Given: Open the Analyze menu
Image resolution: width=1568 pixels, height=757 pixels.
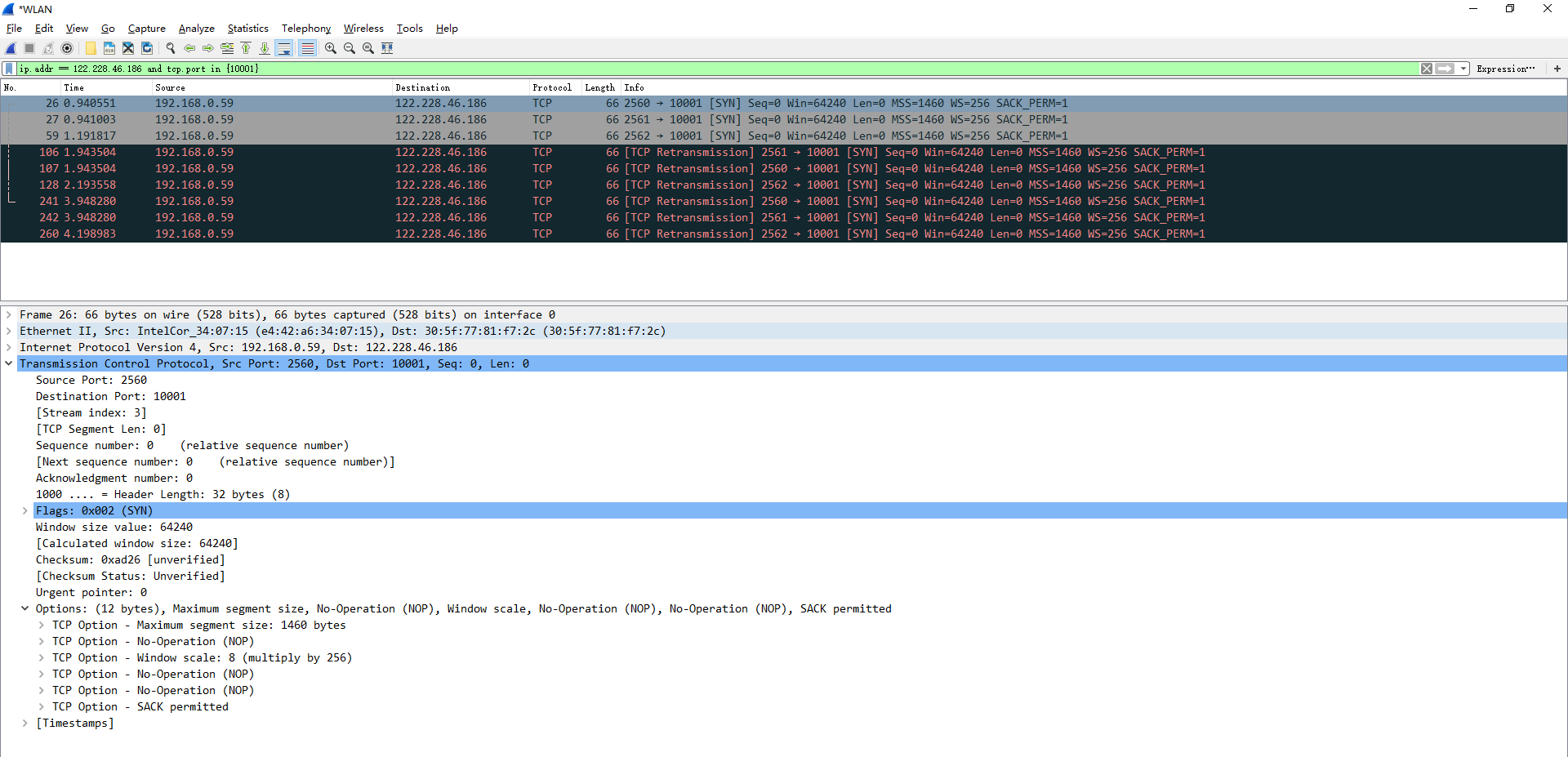Looking at the screenshot, I should pos(196,29).
